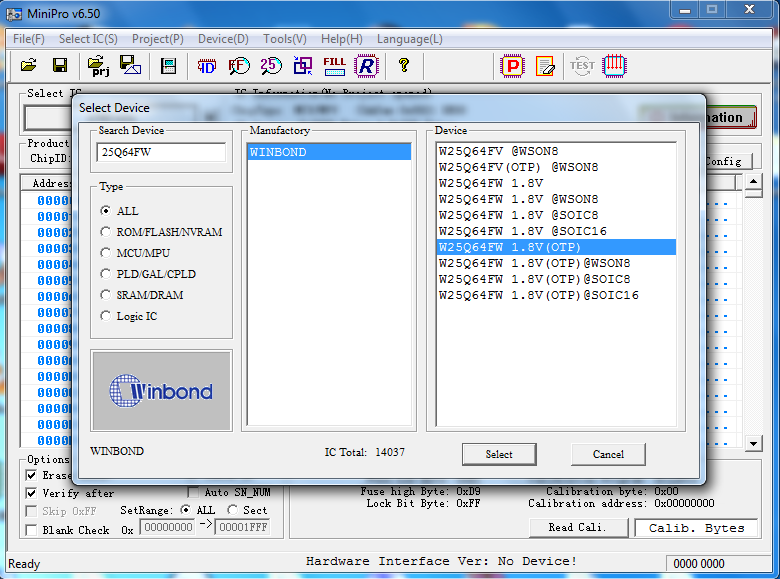Image resolution: width=780 pixels, height=579 pixels.
Task: Open the Project(P) menu
Action: coord(158,39)
